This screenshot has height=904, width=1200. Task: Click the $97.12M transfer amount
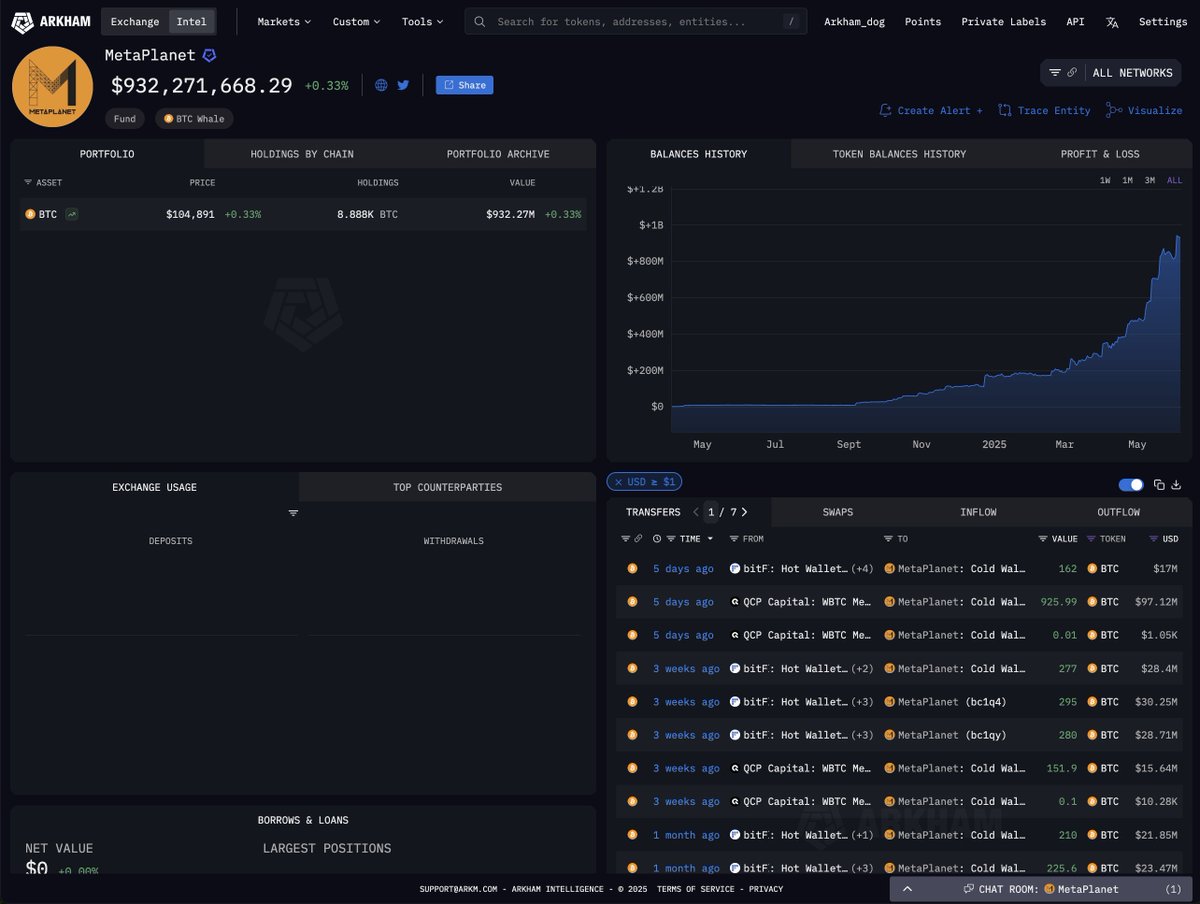[1157, 602]
